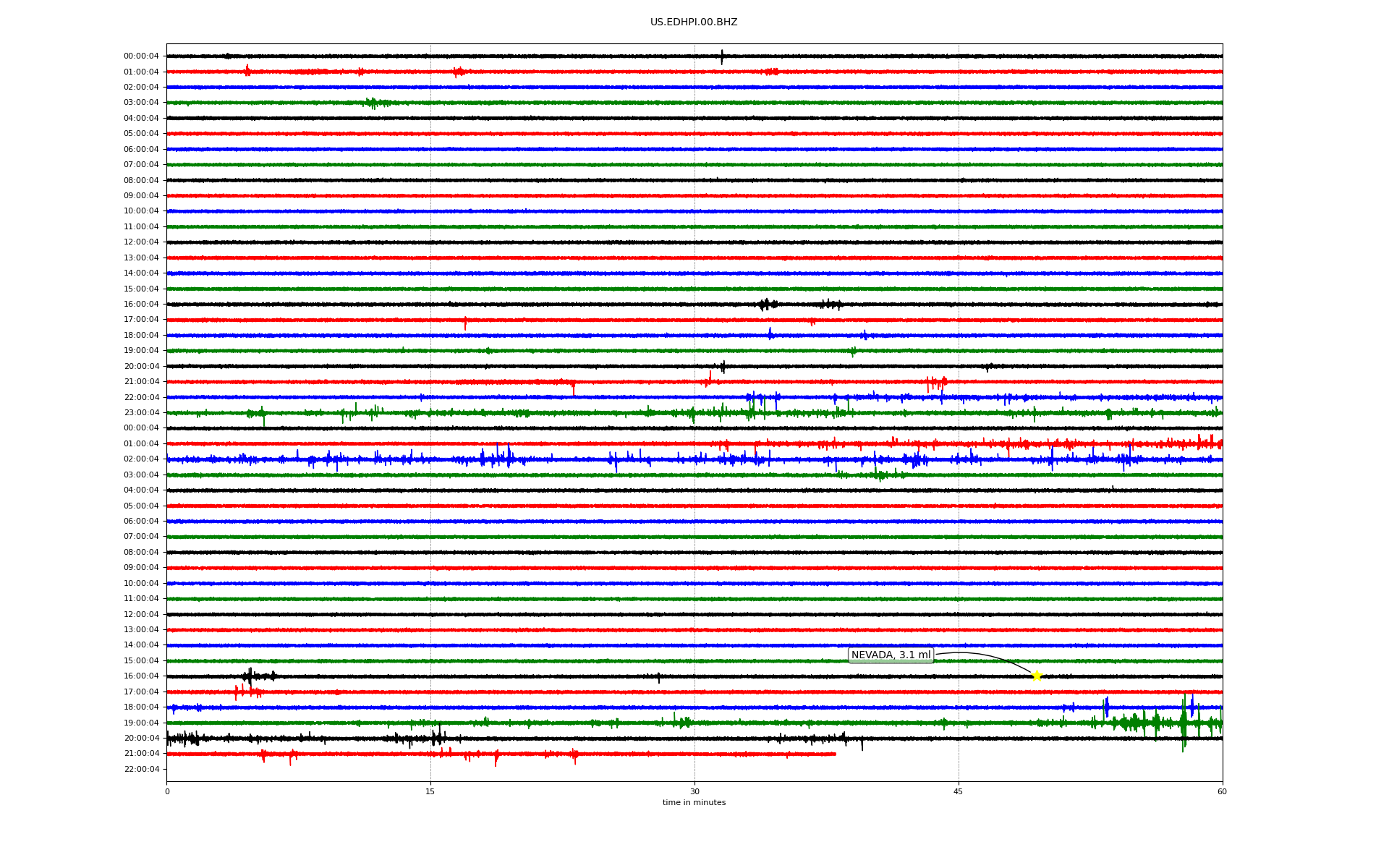Click the x-axis tick label 60
1389x868 pixels.
pos(1222,791)
